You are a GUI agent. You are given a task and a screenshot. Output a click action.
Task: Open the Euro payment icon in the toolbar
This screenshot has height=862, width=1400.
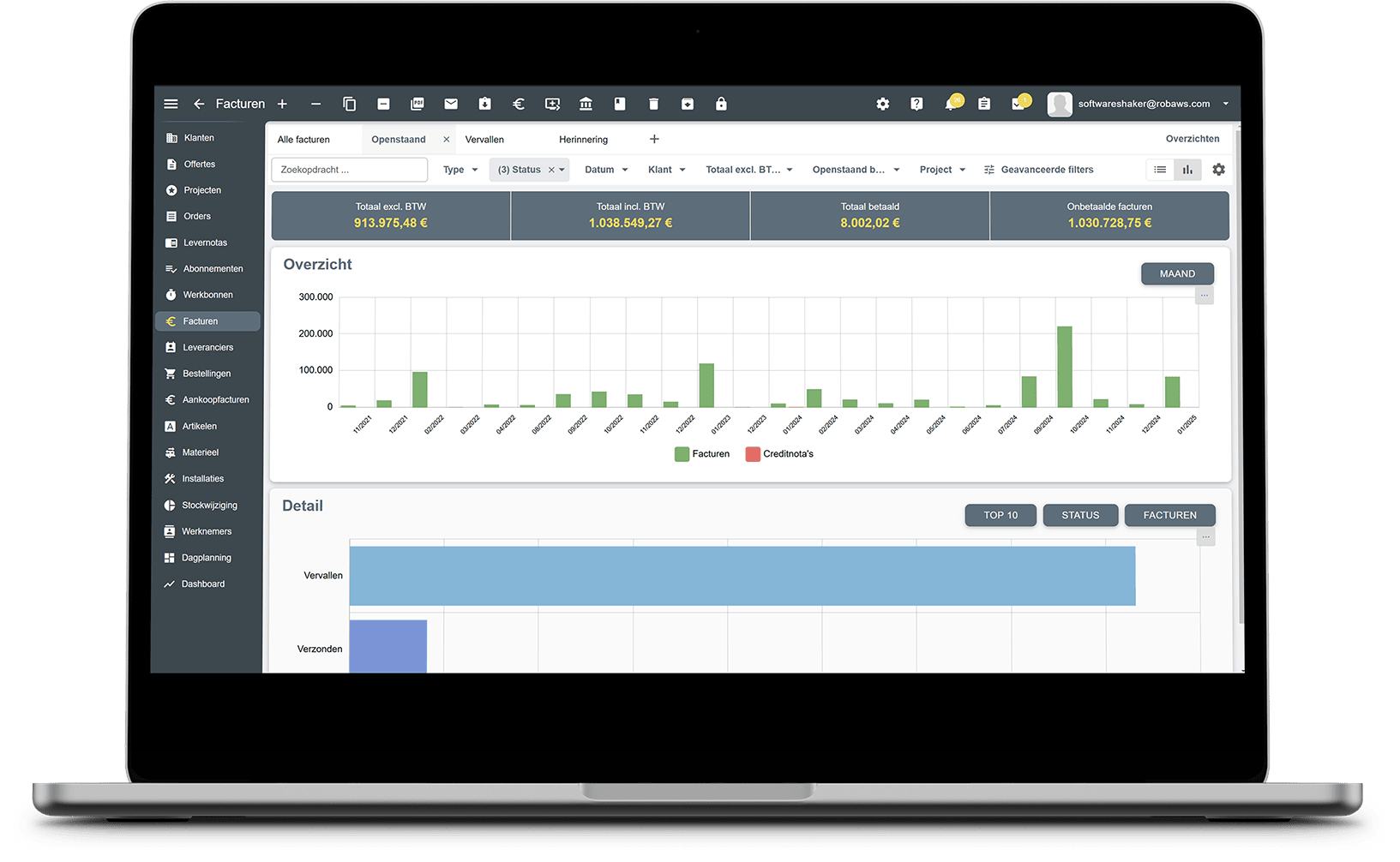[x=518, y=104]
